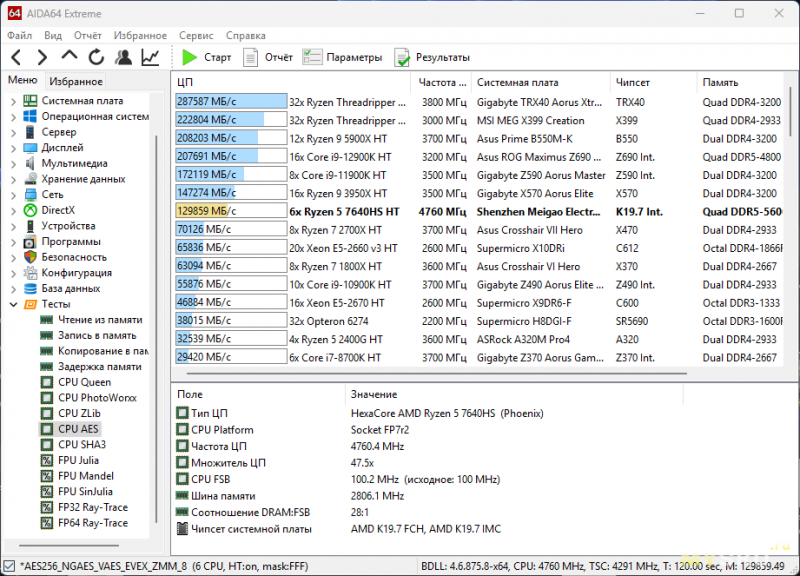Click the 172119 МБ/с result bar
800x576 pixels.
231,174
